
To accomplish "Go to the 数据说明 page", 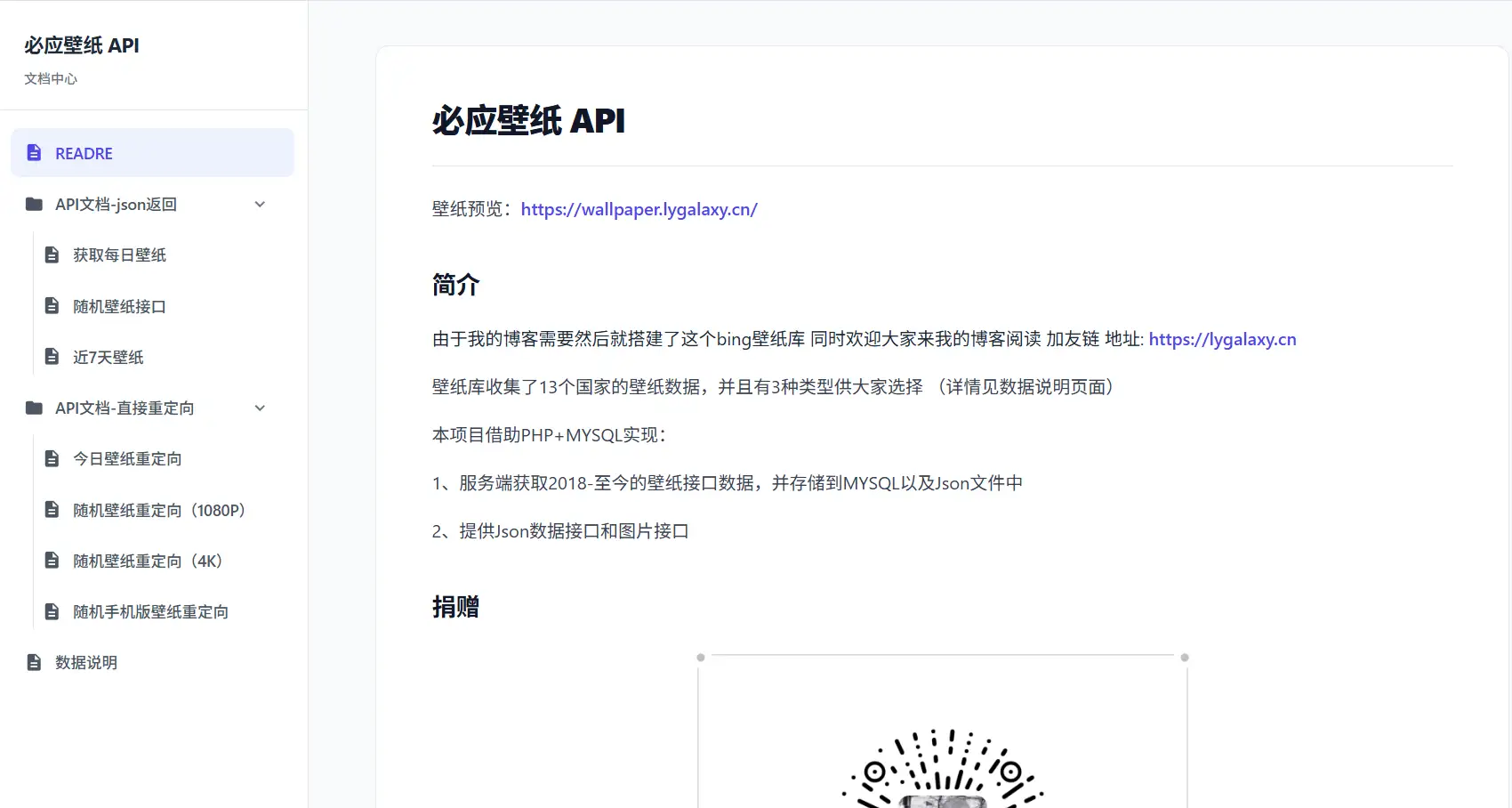I will pos(85,663).
